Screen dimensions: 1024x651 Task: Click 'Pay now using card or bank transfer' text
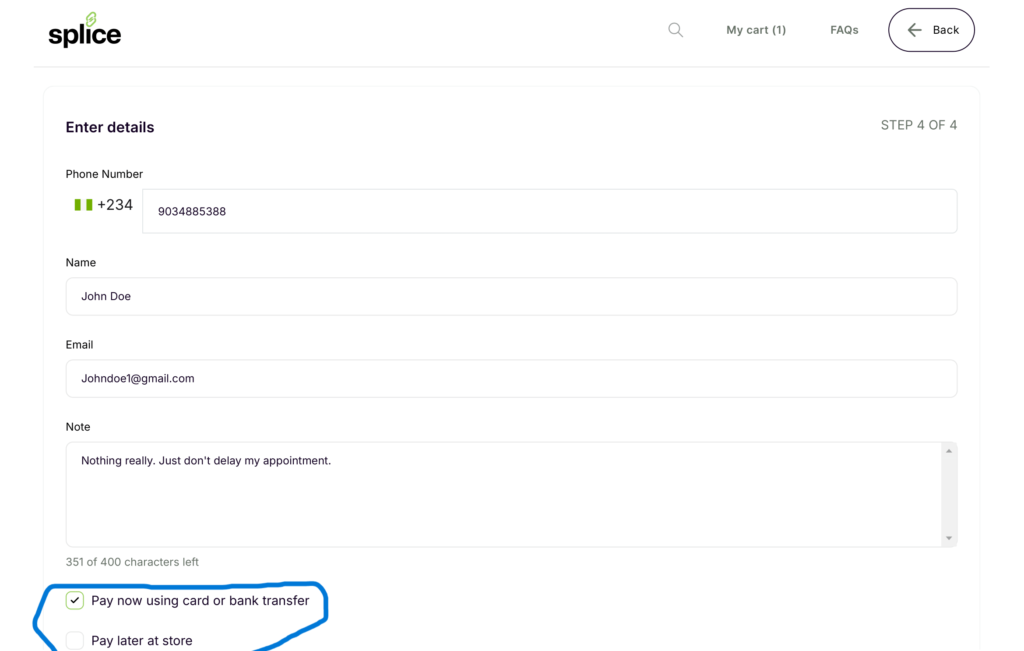coord(200,601)
